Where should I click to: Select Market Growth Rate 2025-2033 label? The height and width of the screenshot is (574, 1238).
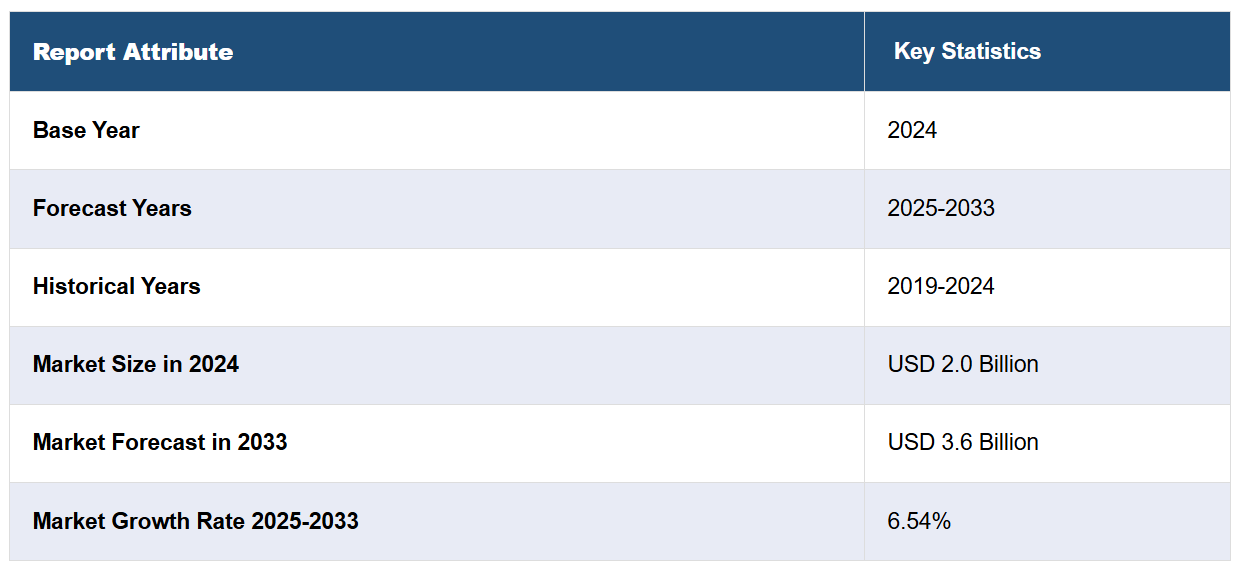196,521
